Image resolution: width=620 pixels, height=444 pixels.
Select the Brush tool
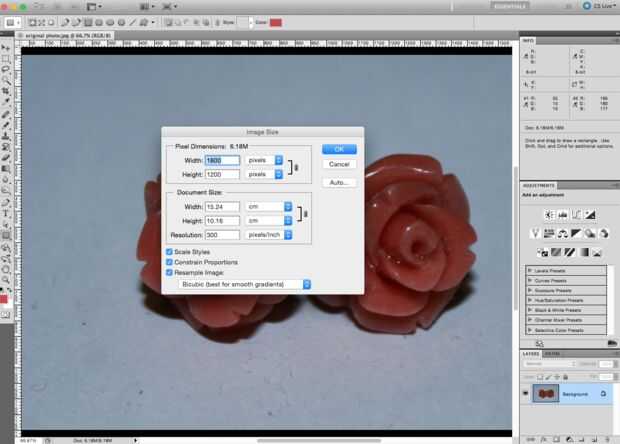pos(6,125)
